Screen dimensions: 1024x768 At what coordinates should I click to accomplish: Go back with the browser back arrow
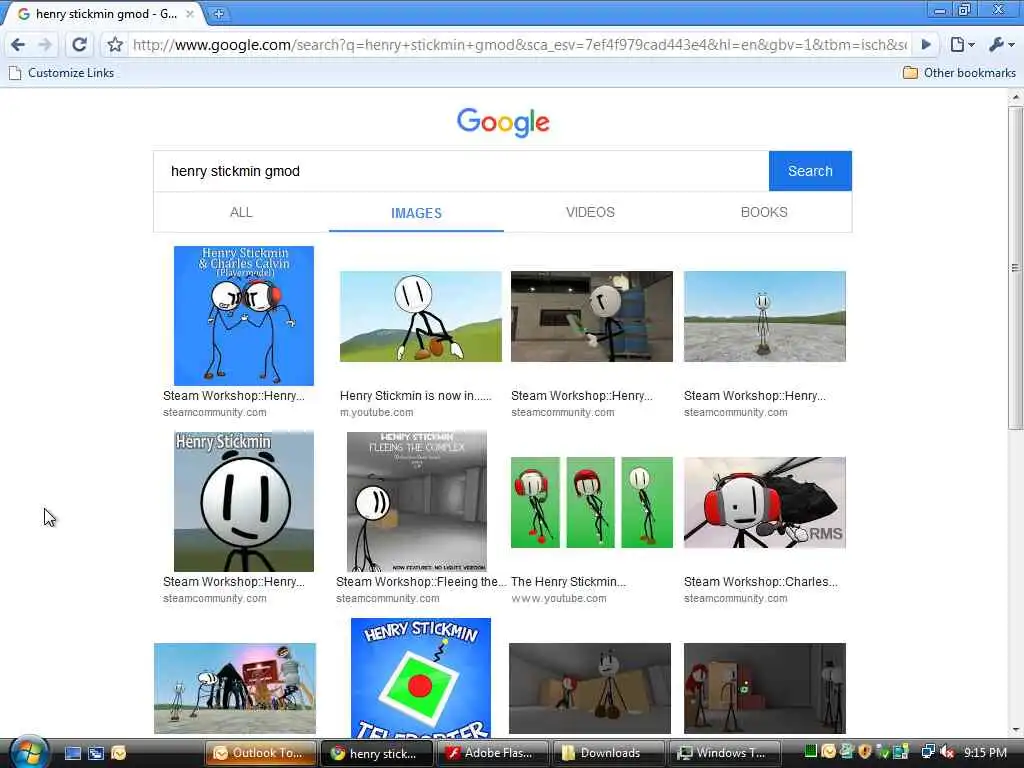point(18,45)
